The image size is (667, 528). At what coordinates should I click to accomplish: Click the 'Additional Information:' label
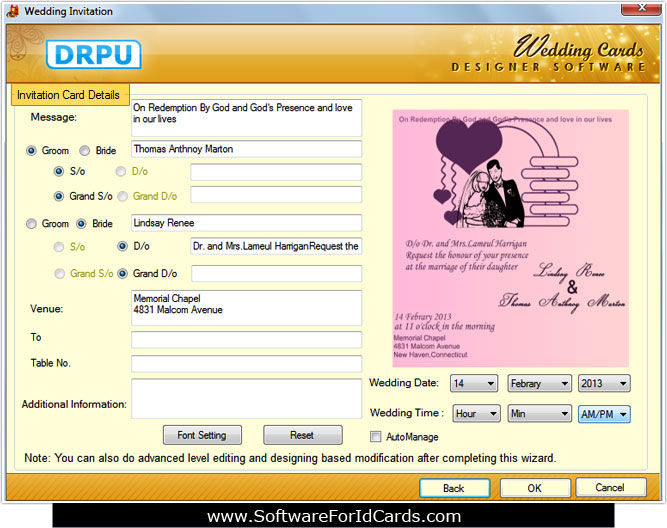74,404
